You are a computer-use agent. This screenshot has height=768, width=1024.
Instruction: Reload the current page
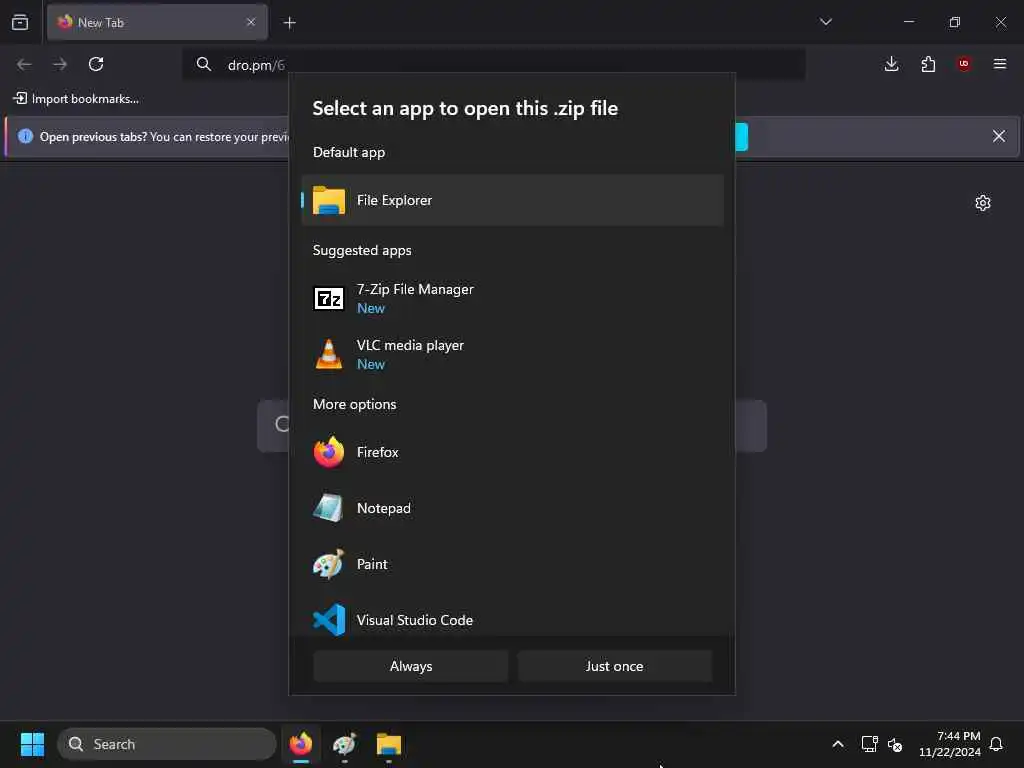tap(96, 64)
